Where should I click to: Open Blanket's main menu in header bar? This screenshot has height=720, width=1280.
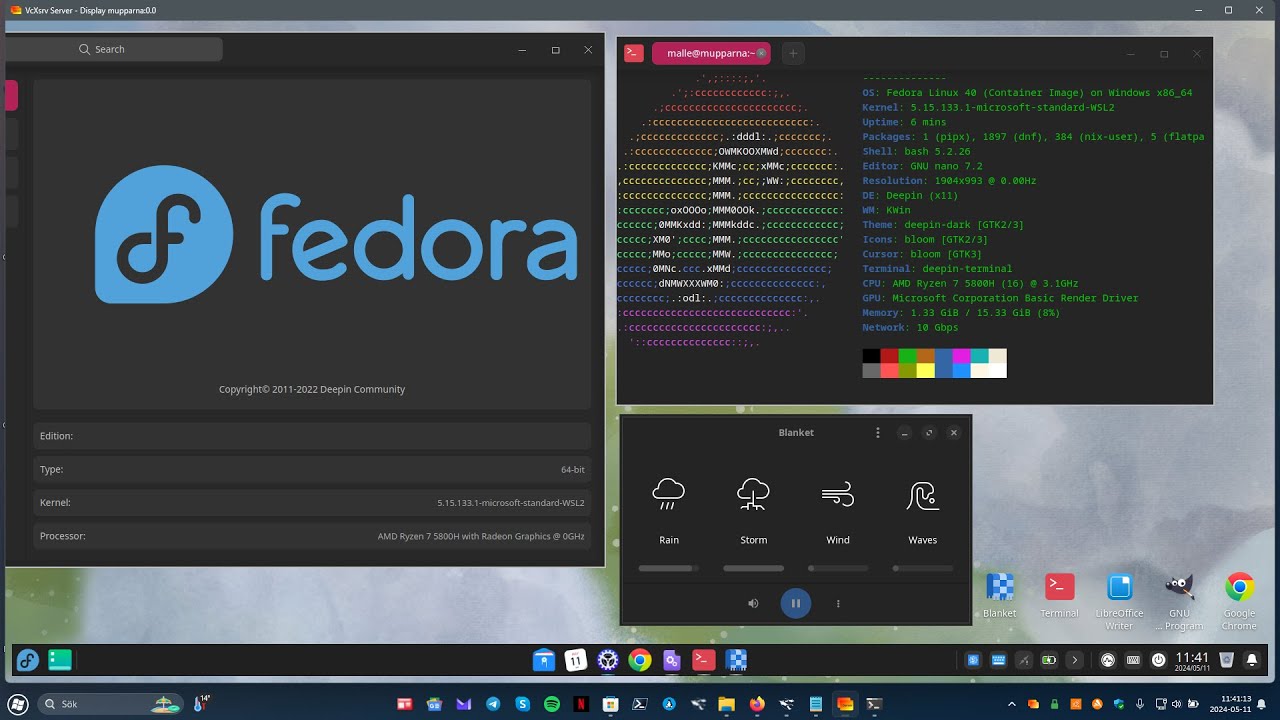(x=878, y=433)
